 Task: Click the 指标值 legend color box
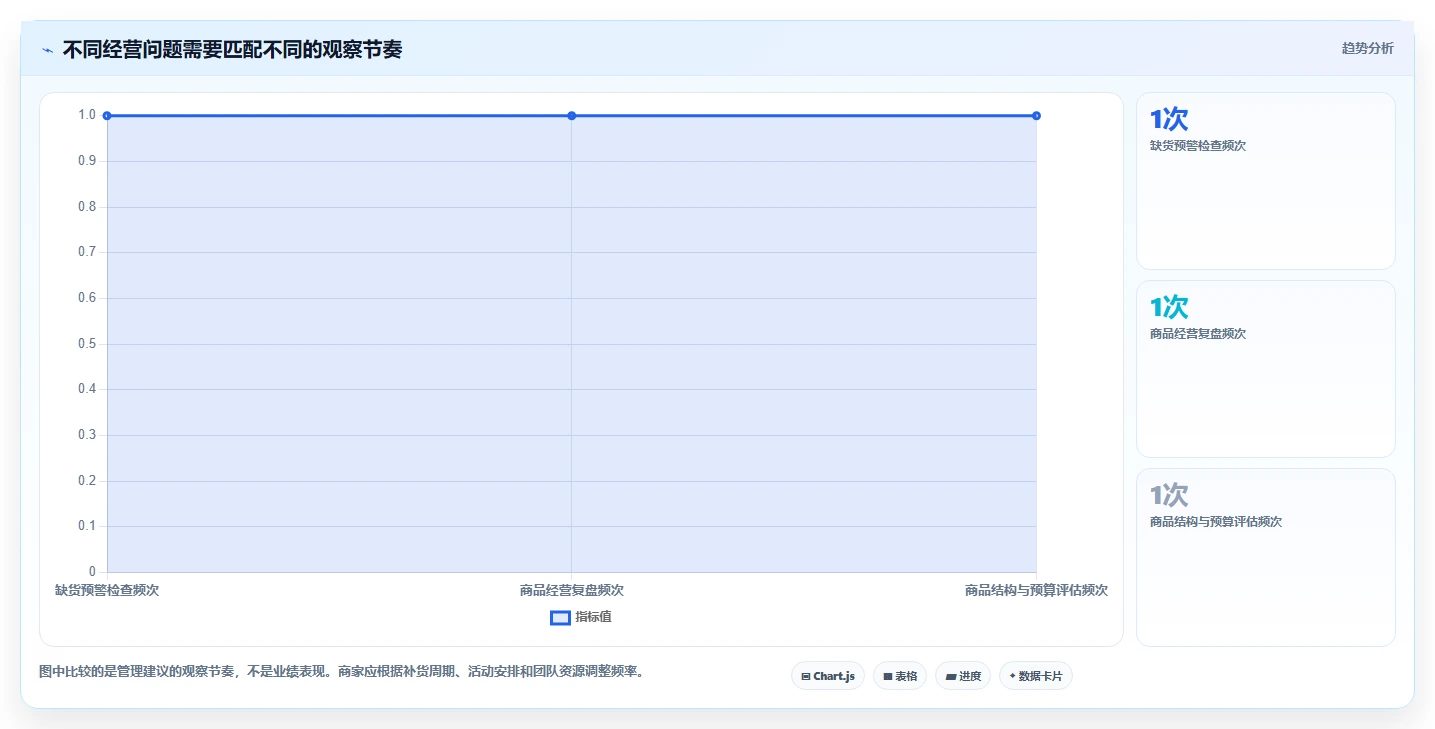click(x=560, y=617)
